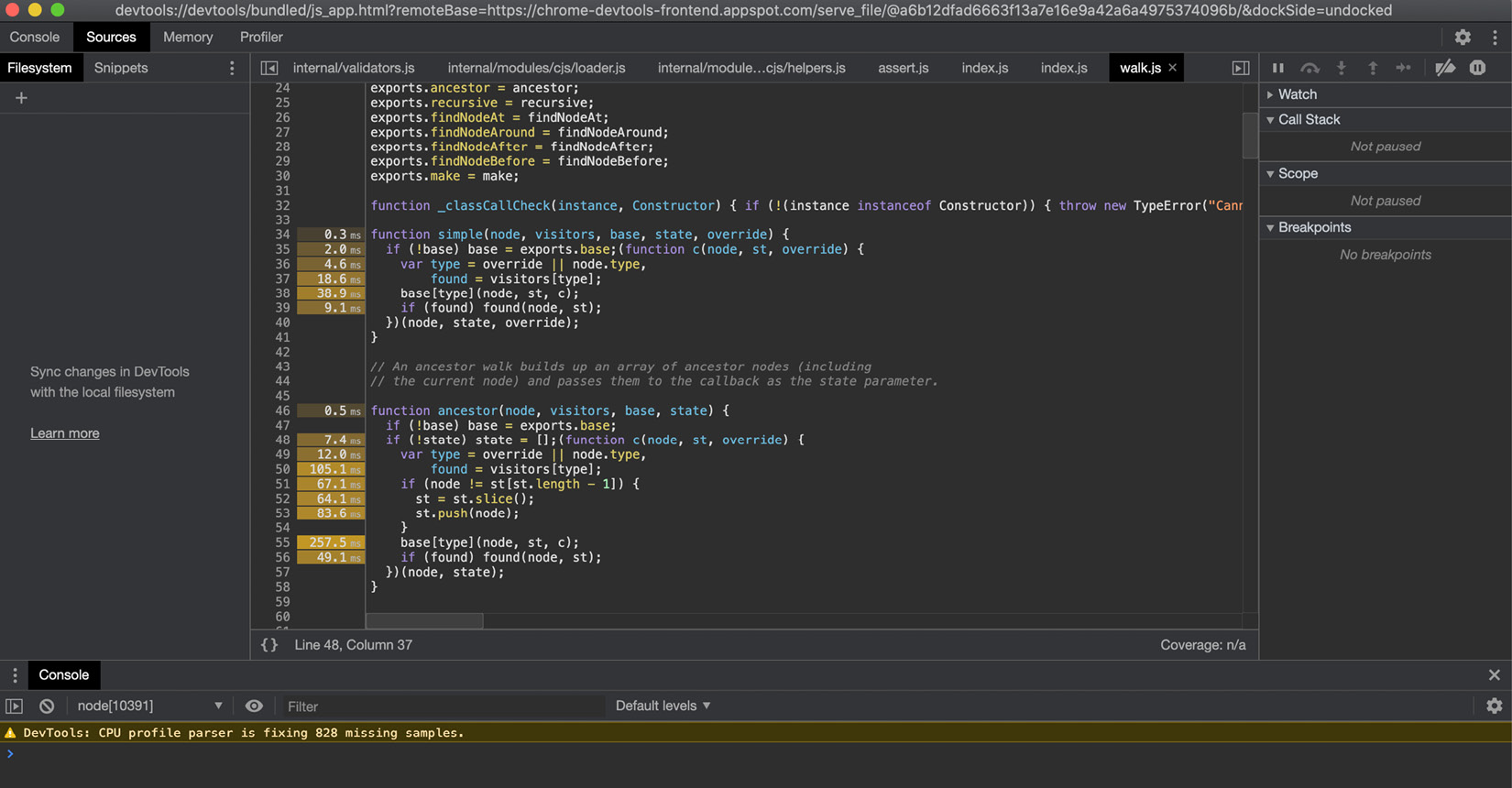Pretty print walk.js with braces icon
The image size is (1512, 788).
(269, 645)
